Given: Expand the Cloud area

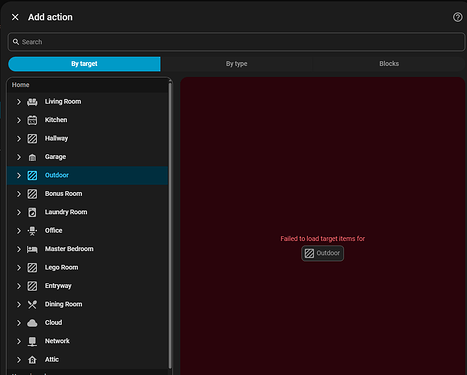Looking at the screenshot, I should point(19,323).
